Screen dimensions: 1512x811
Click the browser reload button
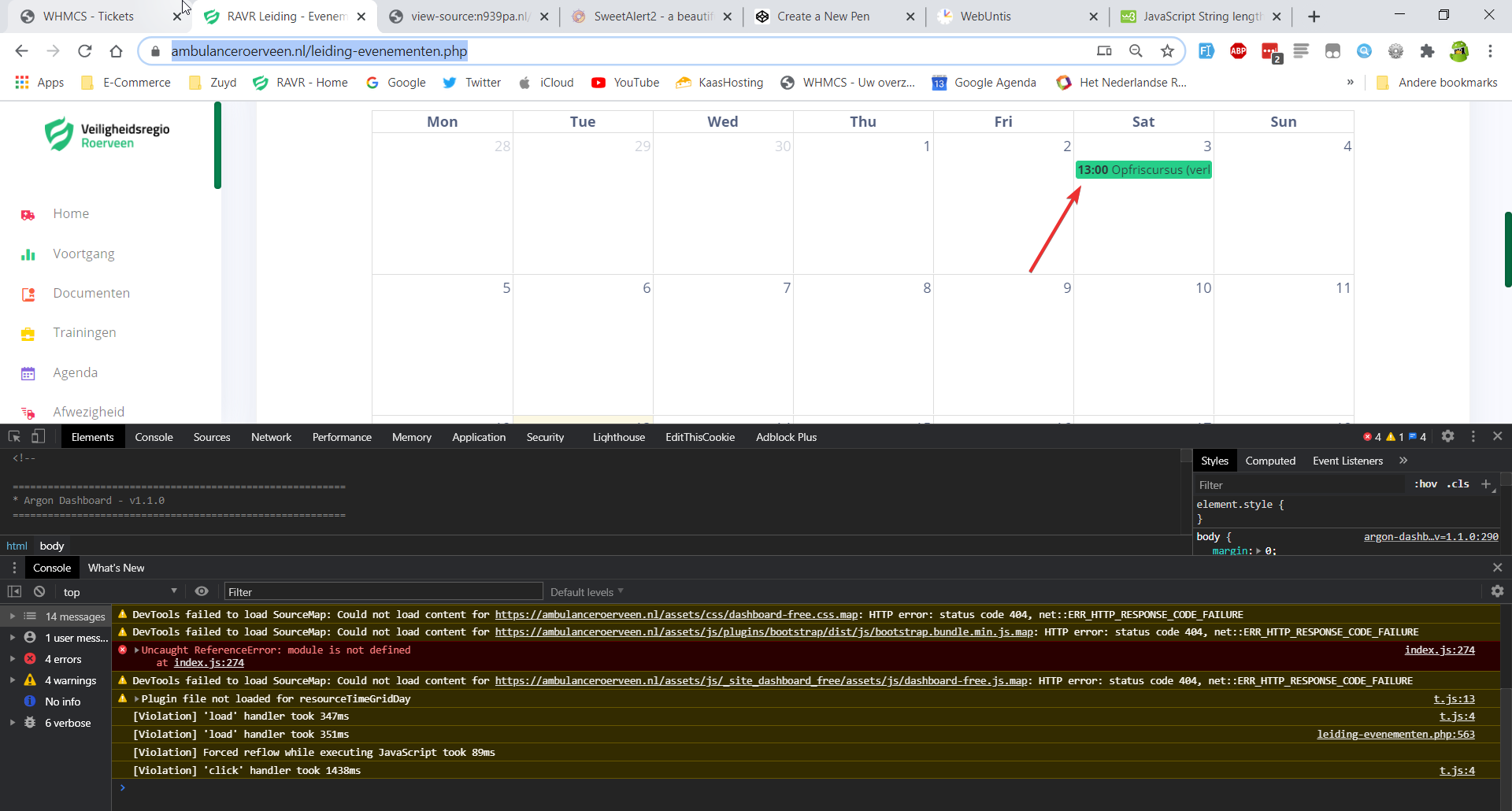[84, 51]
